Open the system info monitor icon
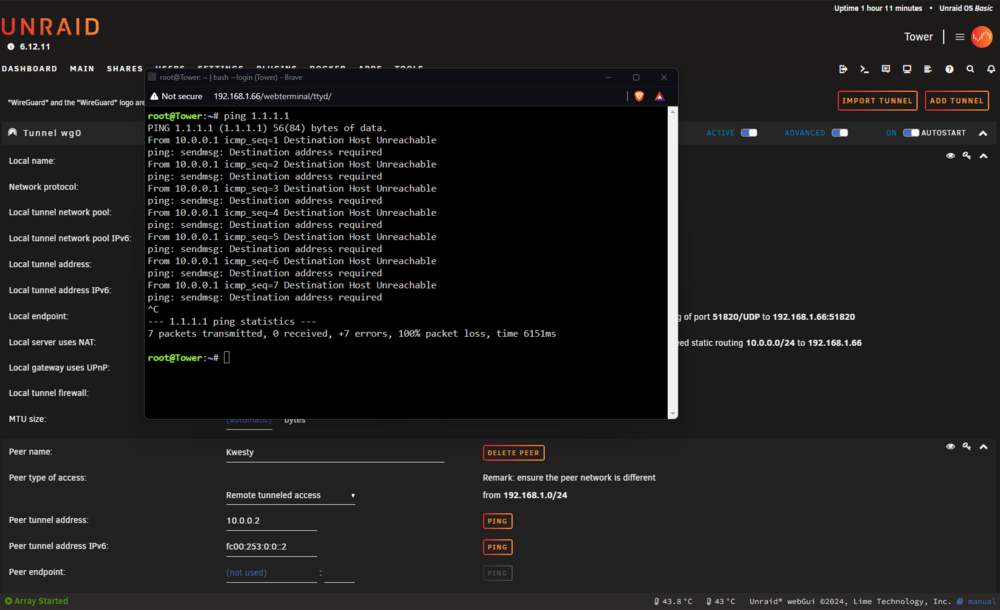Screen dimensions: 1000x610 (x=907, y=69)
